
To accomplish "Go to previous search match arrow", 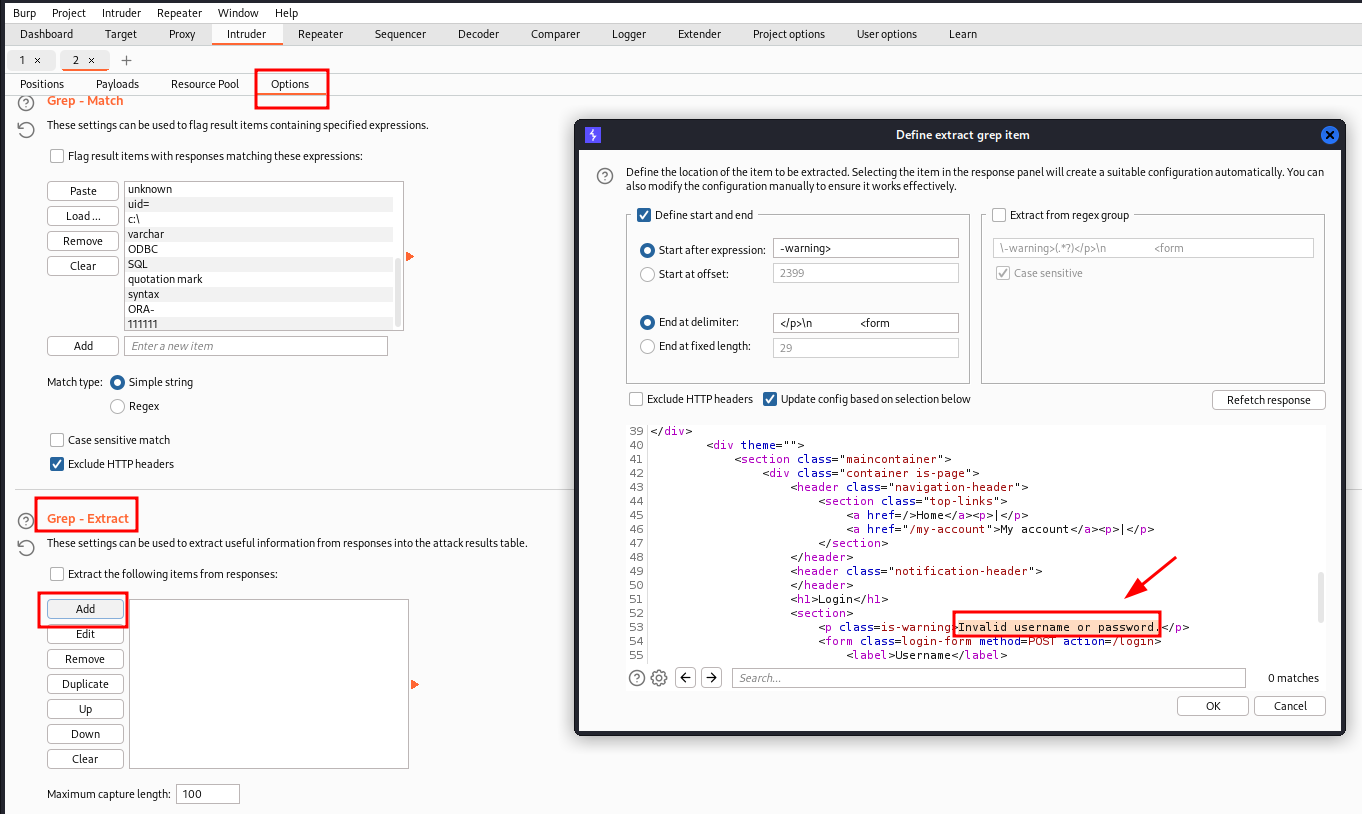I will point(686,678).
